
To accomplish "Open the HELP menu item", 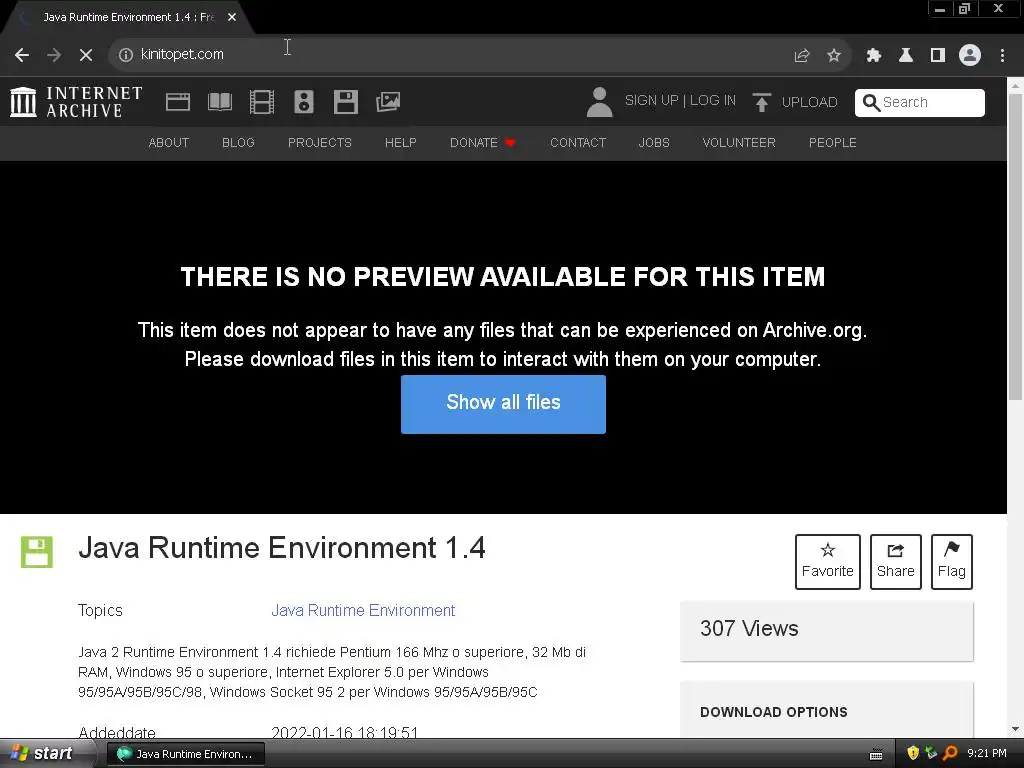I will pos(400,143).
